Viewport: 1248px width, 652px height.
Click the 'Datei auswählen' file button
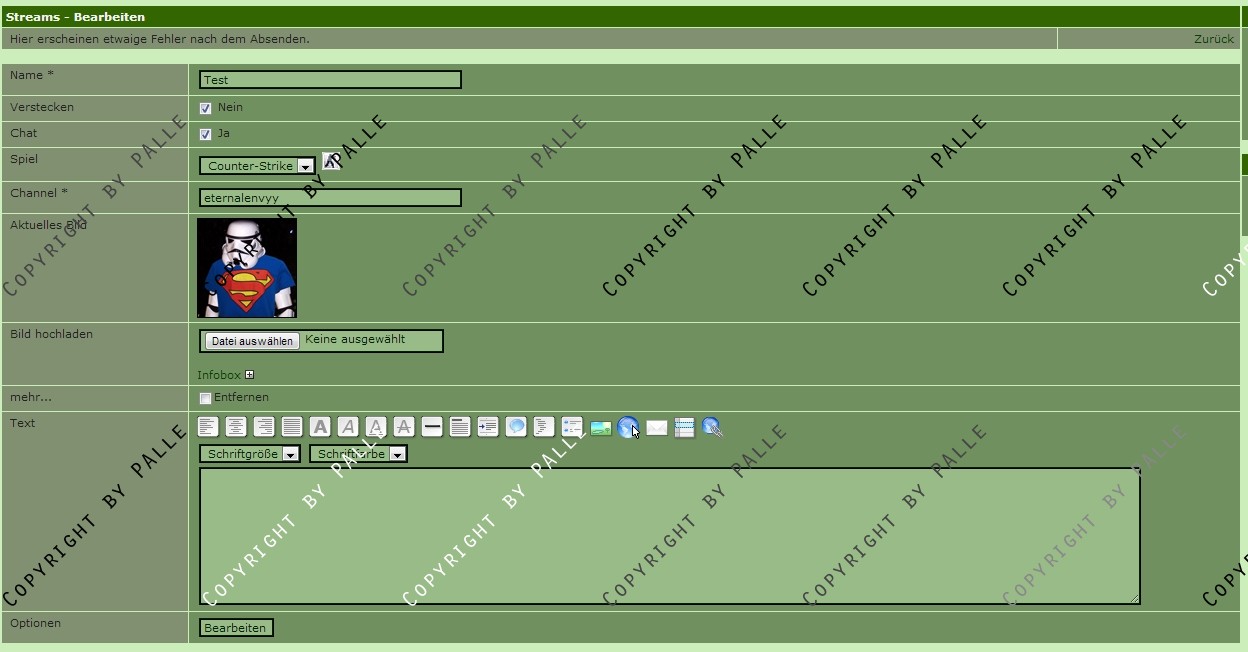252,341
